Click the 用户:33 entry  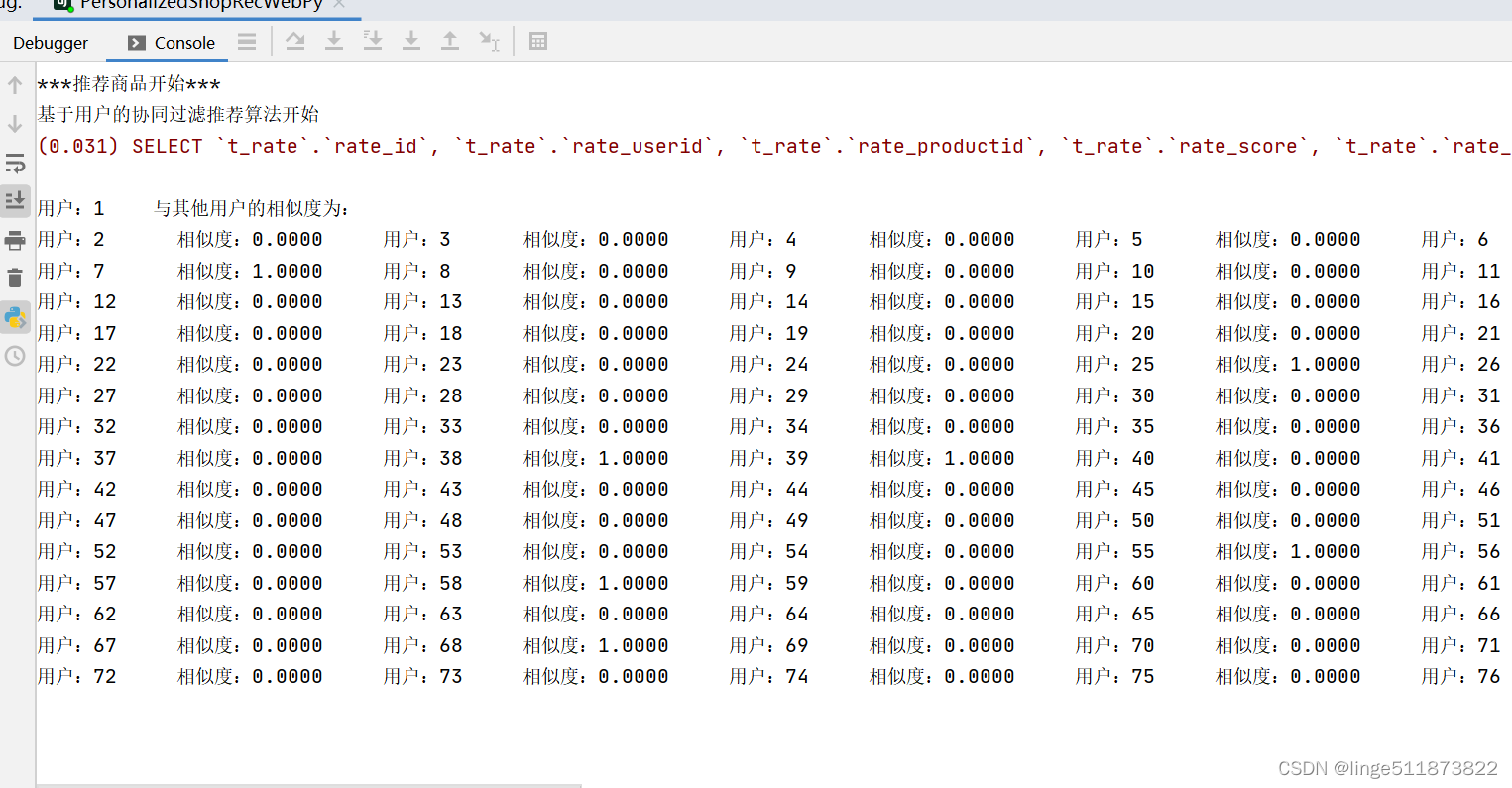click(423, 426)
